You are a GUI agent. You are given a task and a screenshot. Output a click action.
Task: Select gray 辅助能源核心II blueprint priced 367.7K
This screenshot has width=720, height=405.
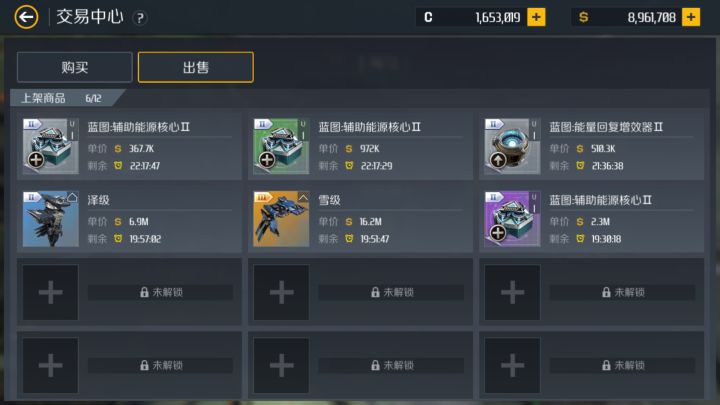(51, 146)
